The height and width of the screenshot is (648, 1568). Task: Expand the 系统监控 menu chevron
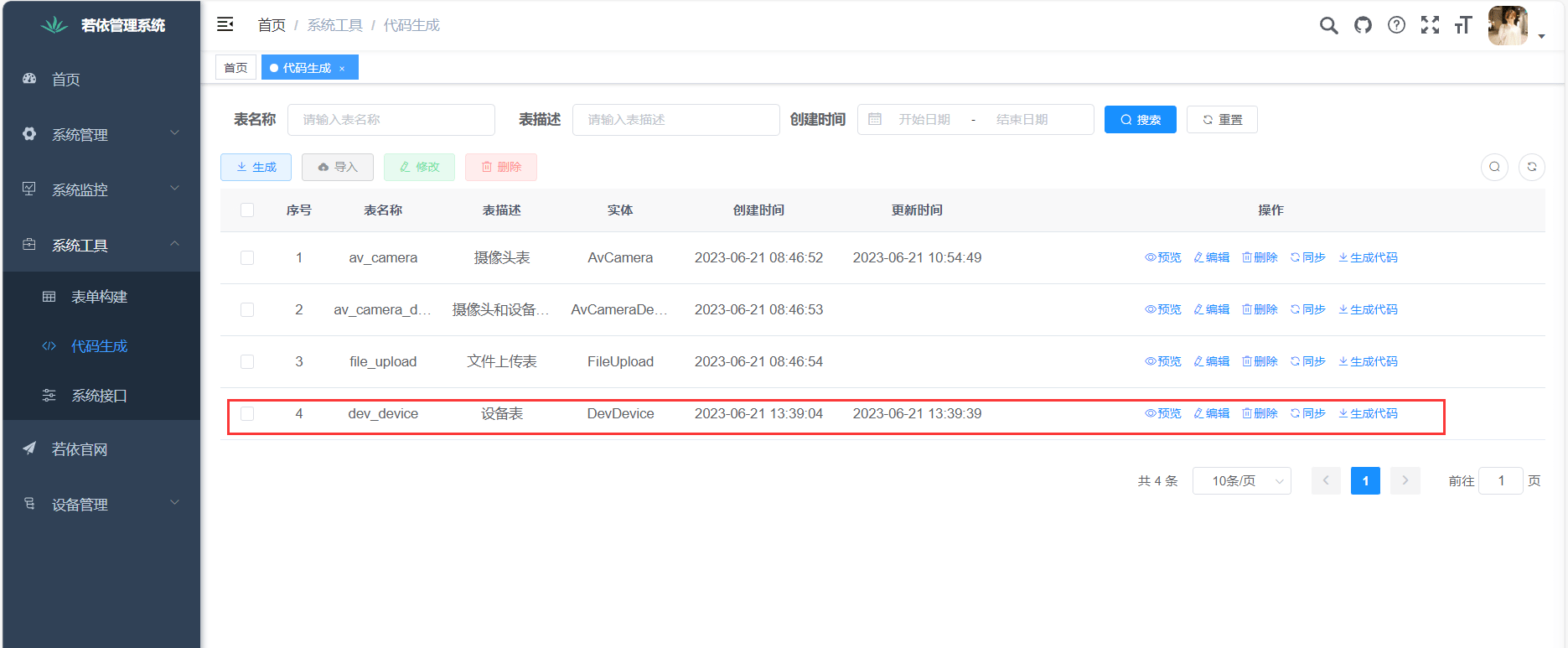click(x=175, y=188)
